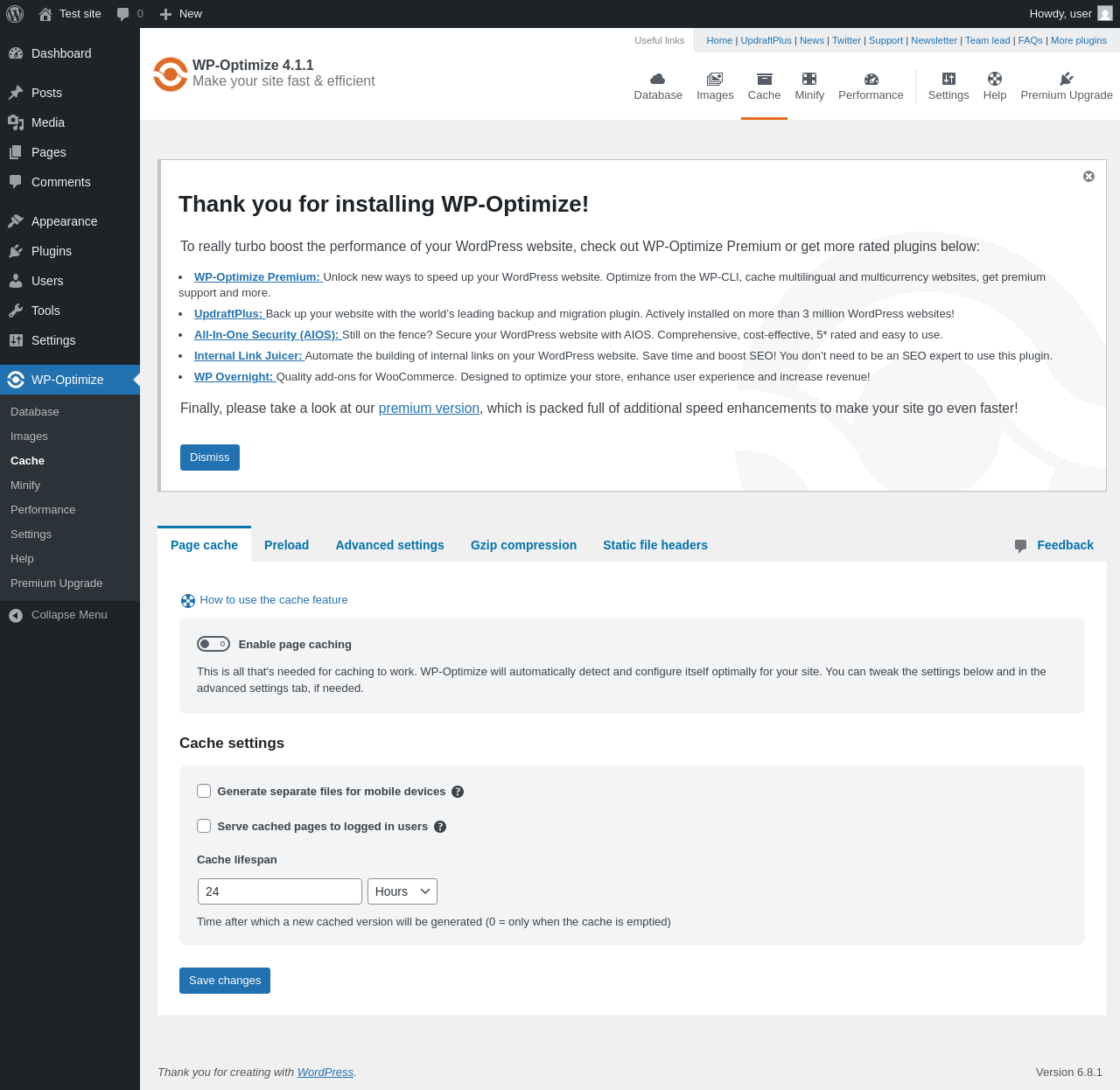Open Premium Upgrade submenu in sidebar

pyautogui.click(x=70, y=583)
